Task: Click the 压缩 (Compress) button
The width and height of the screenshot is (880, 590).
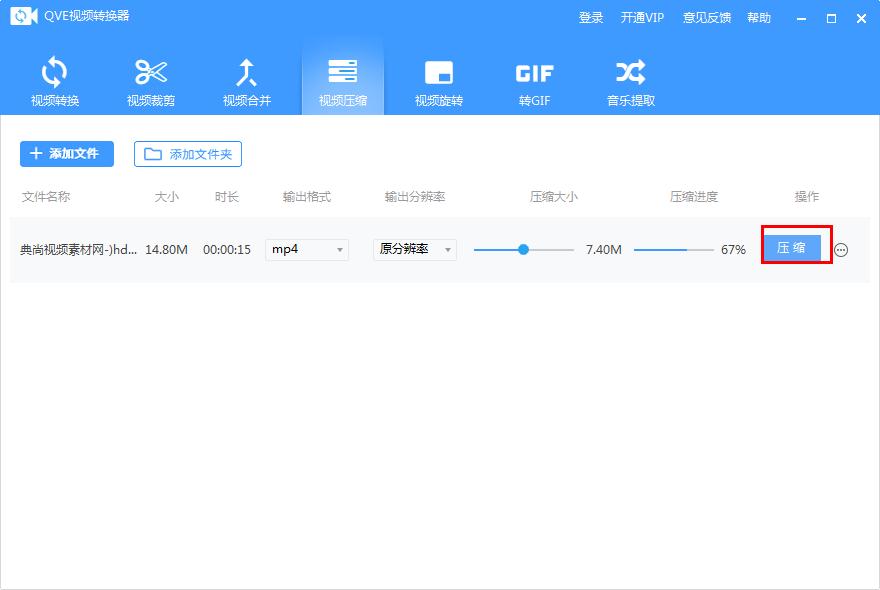Action: 792,249
